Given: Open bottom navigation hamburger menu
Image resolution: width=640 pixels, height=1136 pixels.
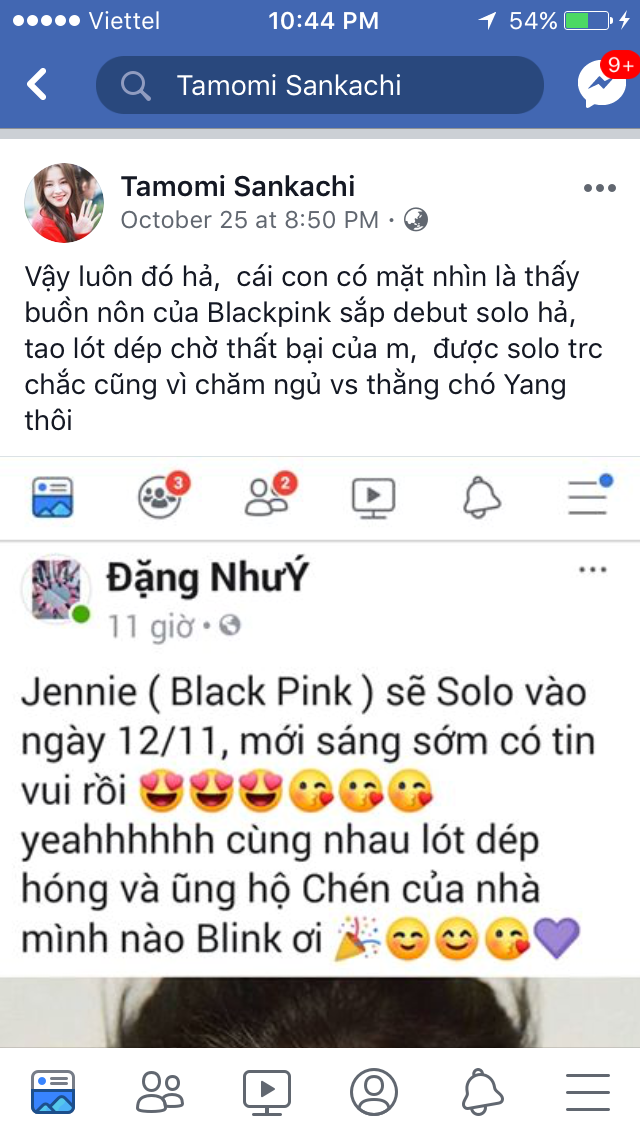Looking at the screenshot, I should (x=588, y=1093).
